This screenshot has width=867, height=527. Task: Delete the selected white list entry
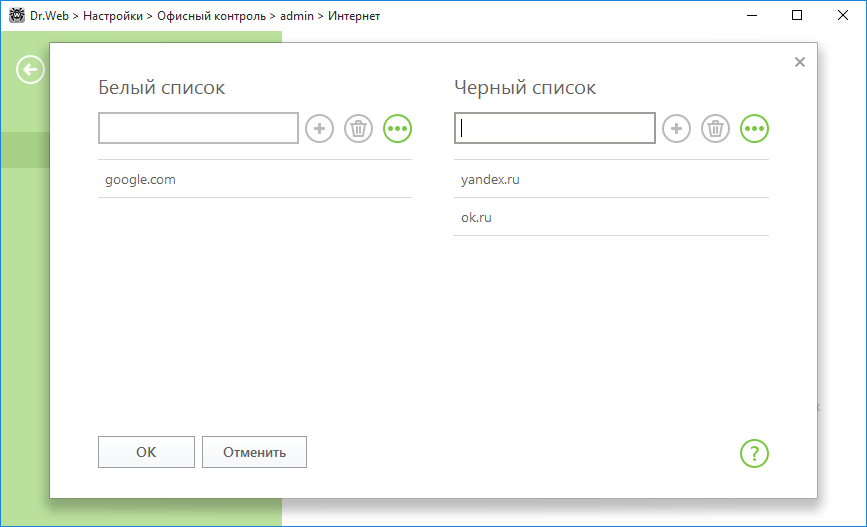point(358,129)
